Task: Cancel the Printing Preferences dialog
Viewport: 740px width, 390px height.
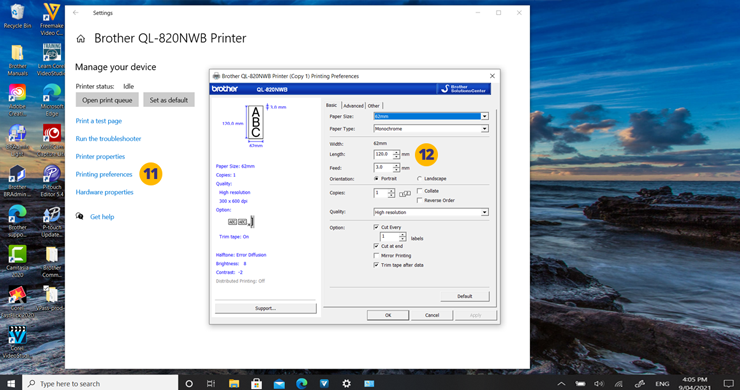Action: (432, 315)
